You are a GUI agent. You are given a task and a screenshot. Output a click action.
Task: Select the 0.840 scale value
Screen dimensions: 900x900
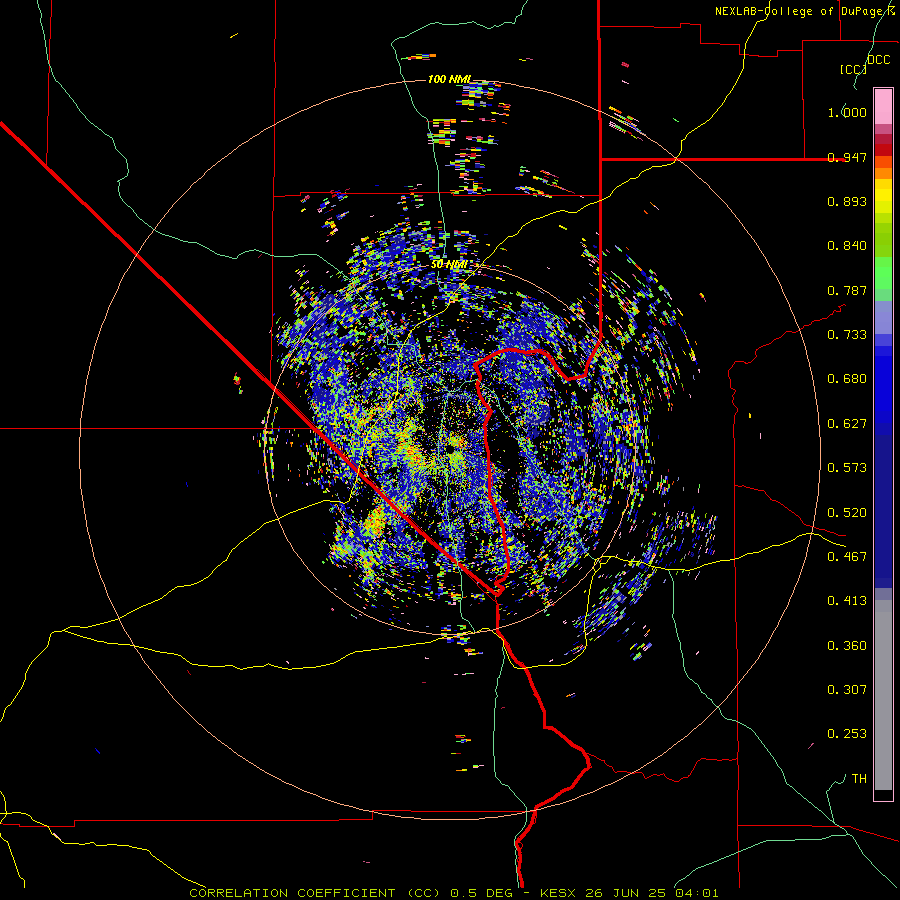coord(847,246)
